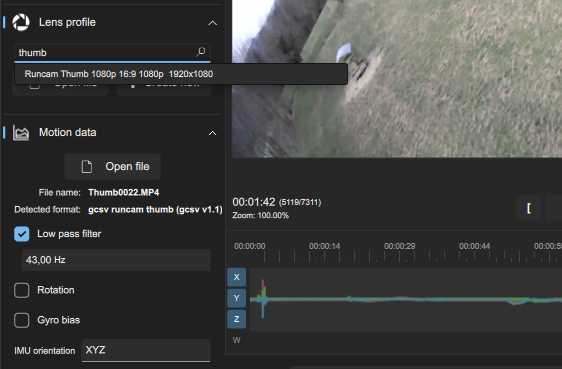Click the 43,00 Hz filter frequency field
Viewport: 562px width, 369px height.
(x=116, y=260)
